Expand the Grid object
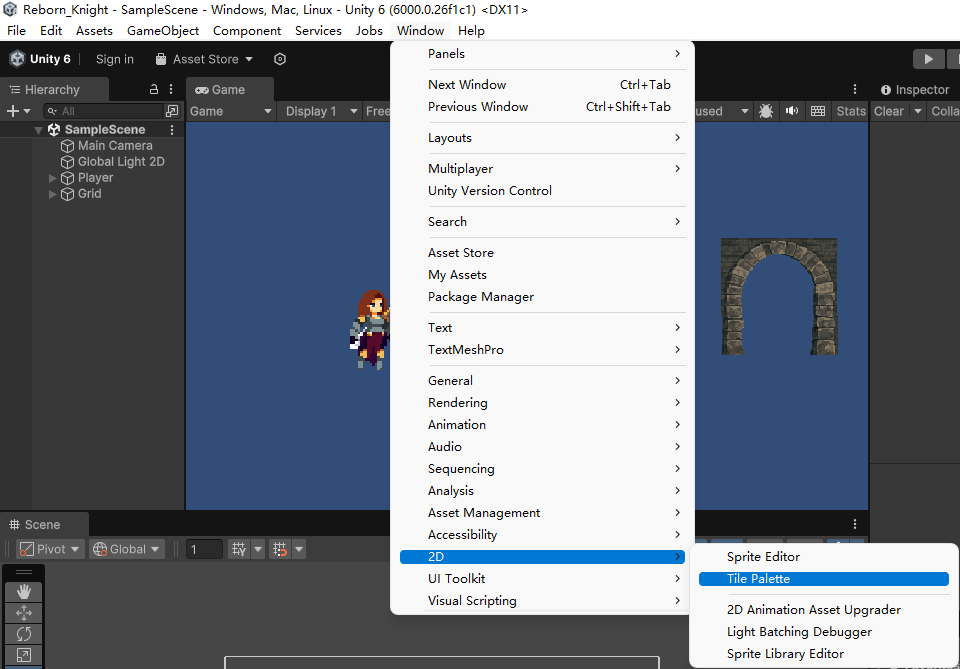 pyautogui.click(x=53, y=194)
